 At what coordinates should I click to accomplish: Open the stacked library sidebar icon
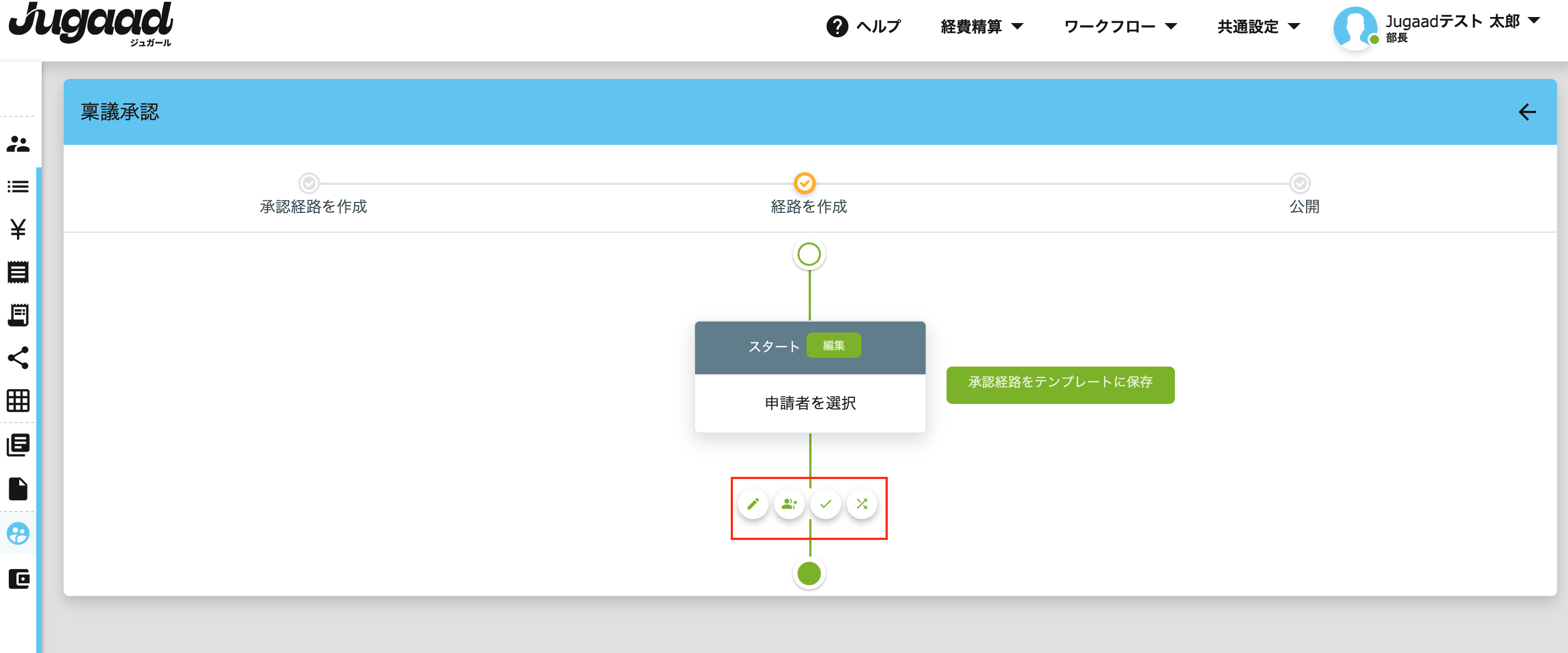click(x=18, y=445)
